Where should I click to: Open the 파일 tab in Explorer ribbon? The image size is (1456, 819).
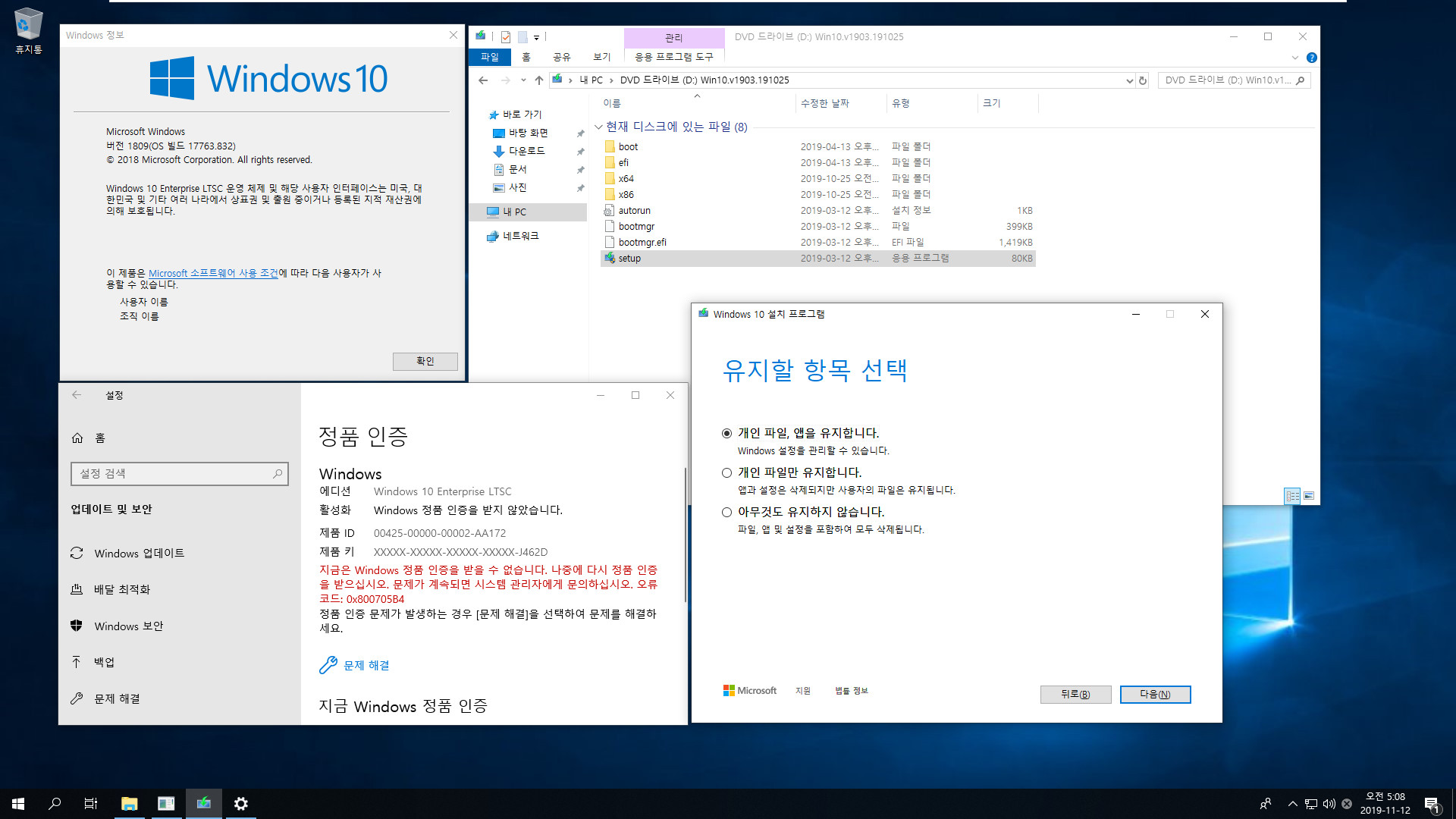click(x=490, y=57)
